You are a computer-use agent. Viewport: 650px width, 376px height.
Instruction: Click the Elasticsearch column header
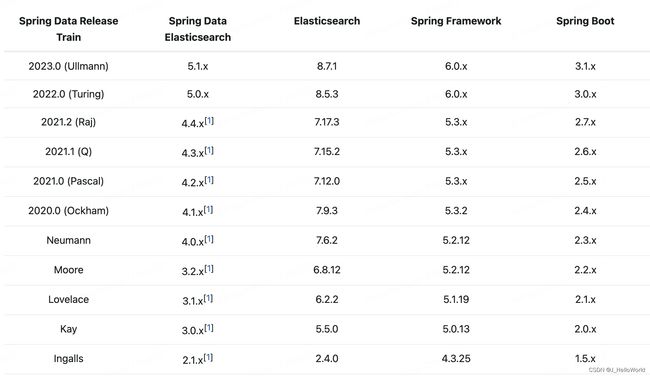point(327,21)
